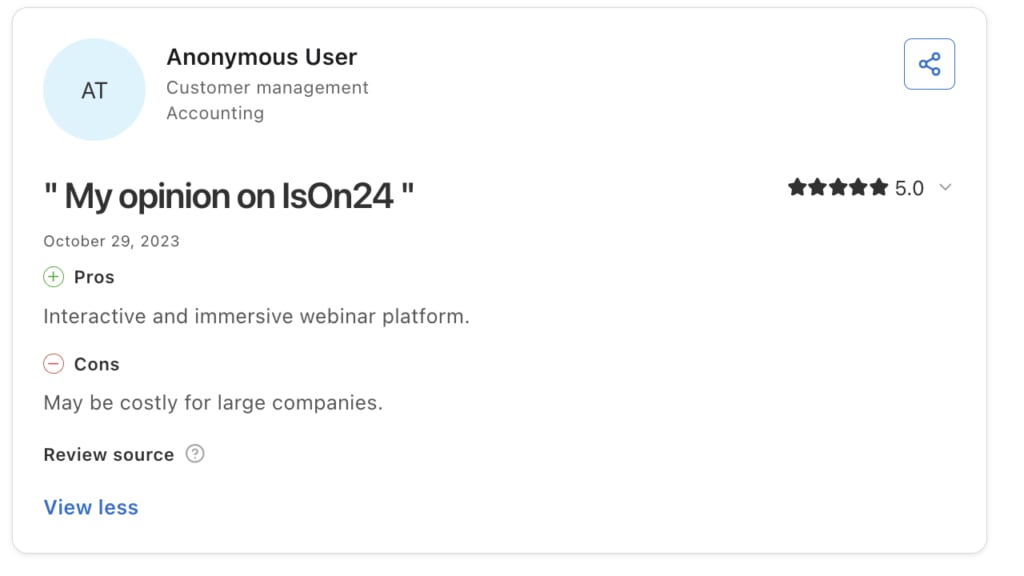Click the 5.0 rating score
Image resolution: width=1024 pixels, height=576 pixels.
tap(909, 189)
